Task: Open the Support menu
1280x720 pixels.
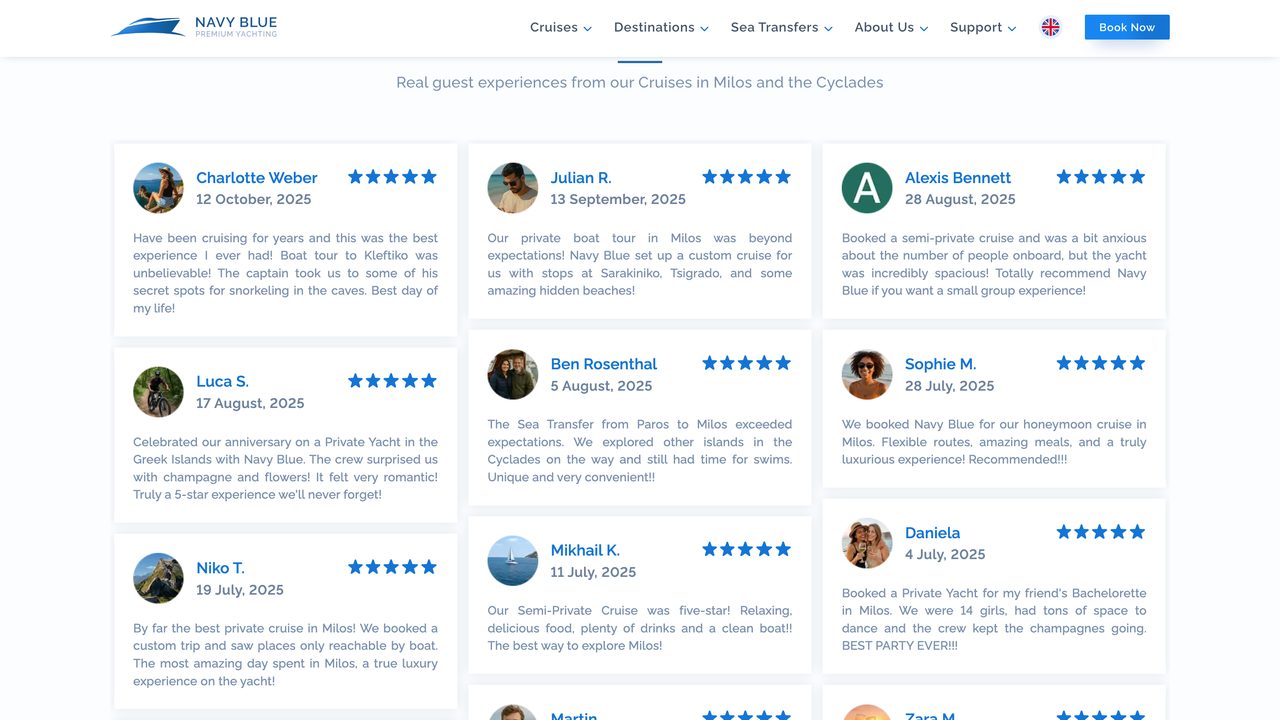Action: tap(983, 27)
